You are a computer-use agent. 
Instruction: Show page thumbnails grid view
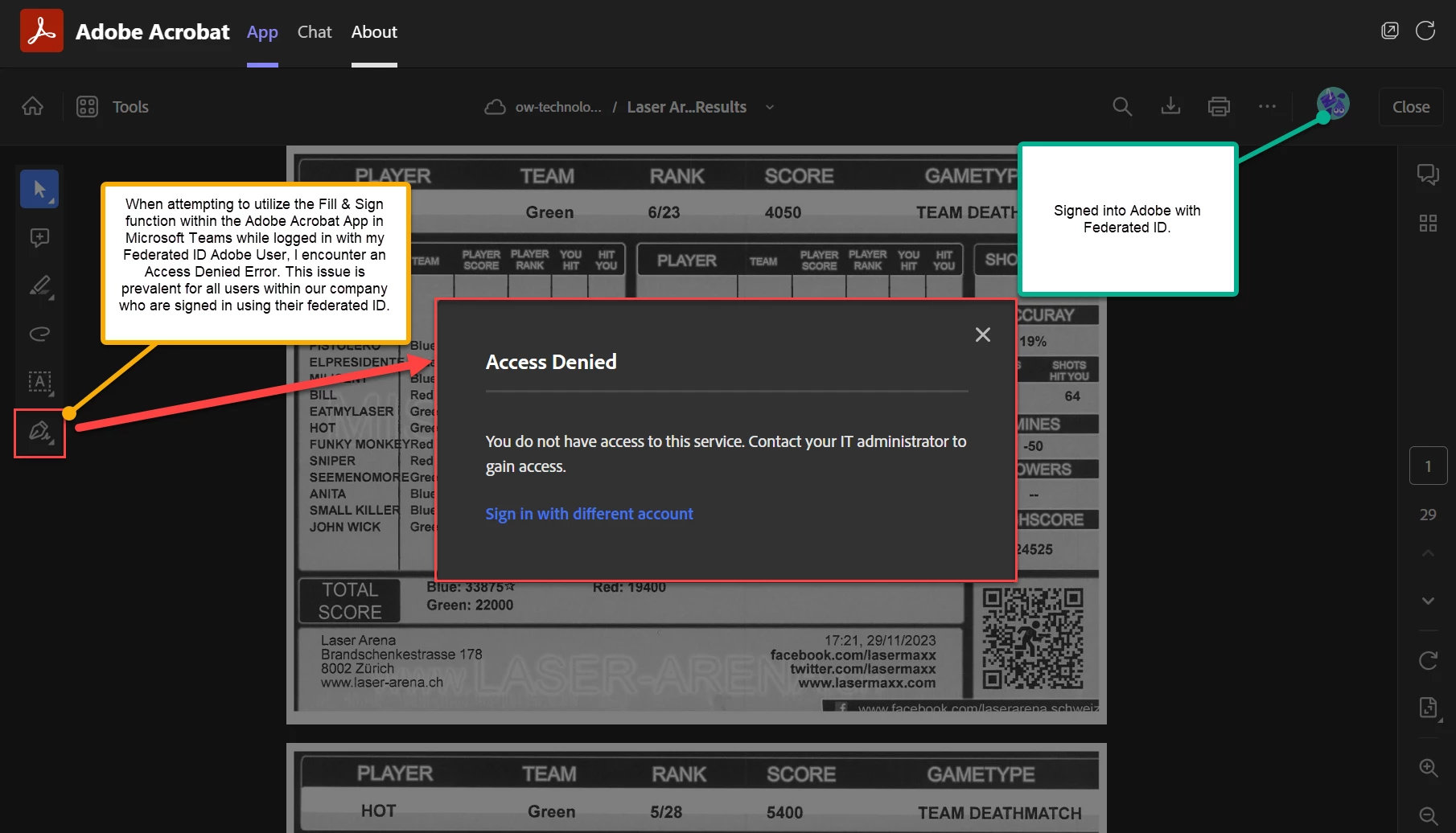click(1428, 223)
